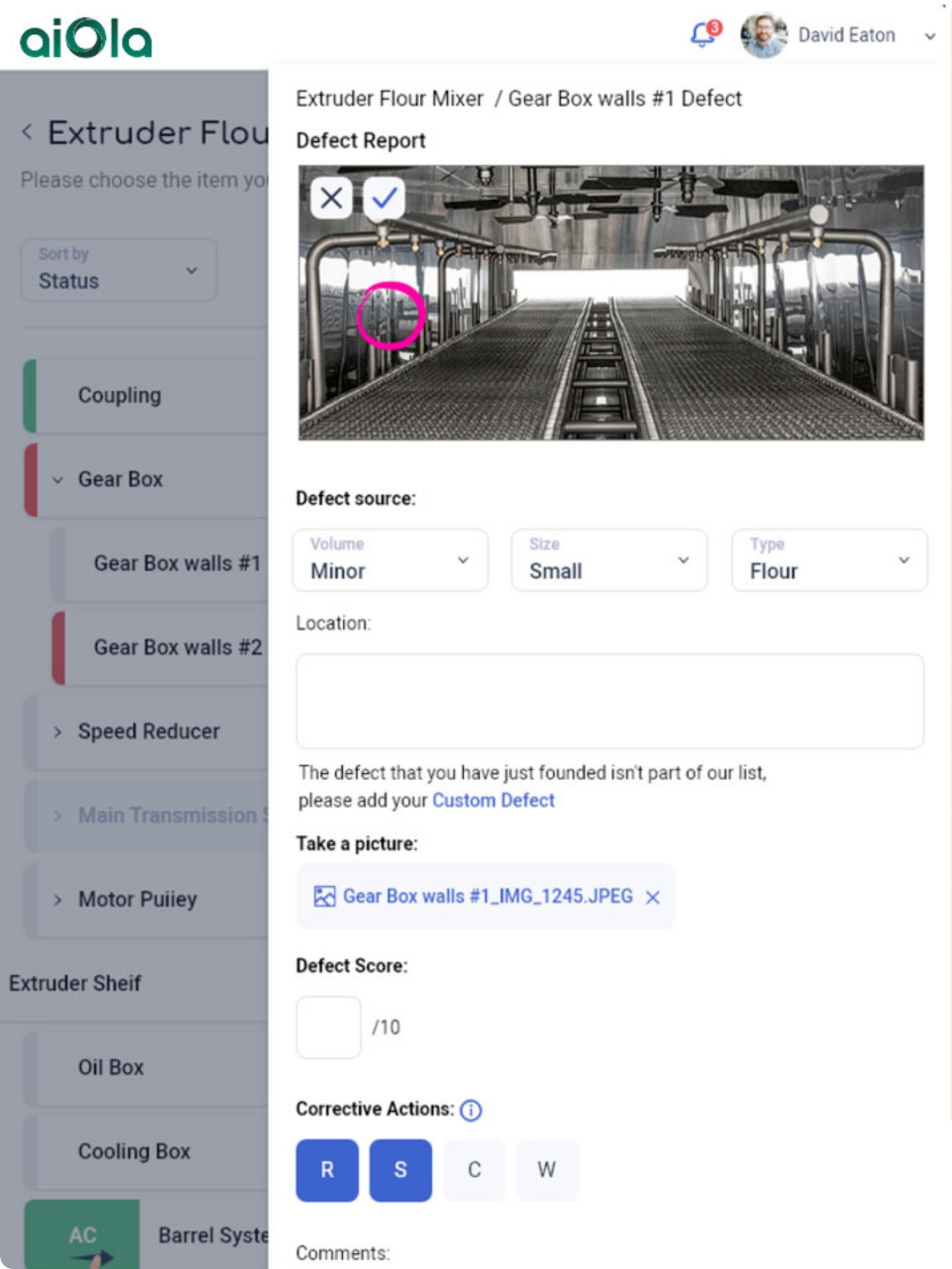Open the Custom Defect link

point(493,800)
